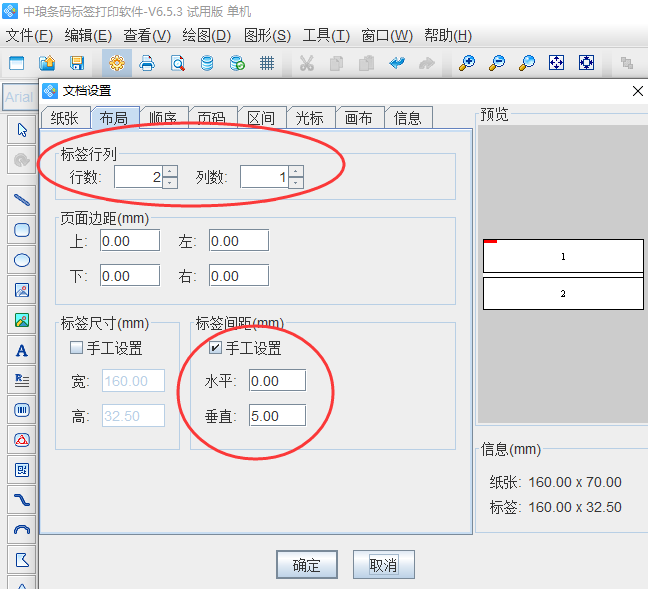Click the zoom in magnifier icon
The image size is (648, 589).
[467, 63]
